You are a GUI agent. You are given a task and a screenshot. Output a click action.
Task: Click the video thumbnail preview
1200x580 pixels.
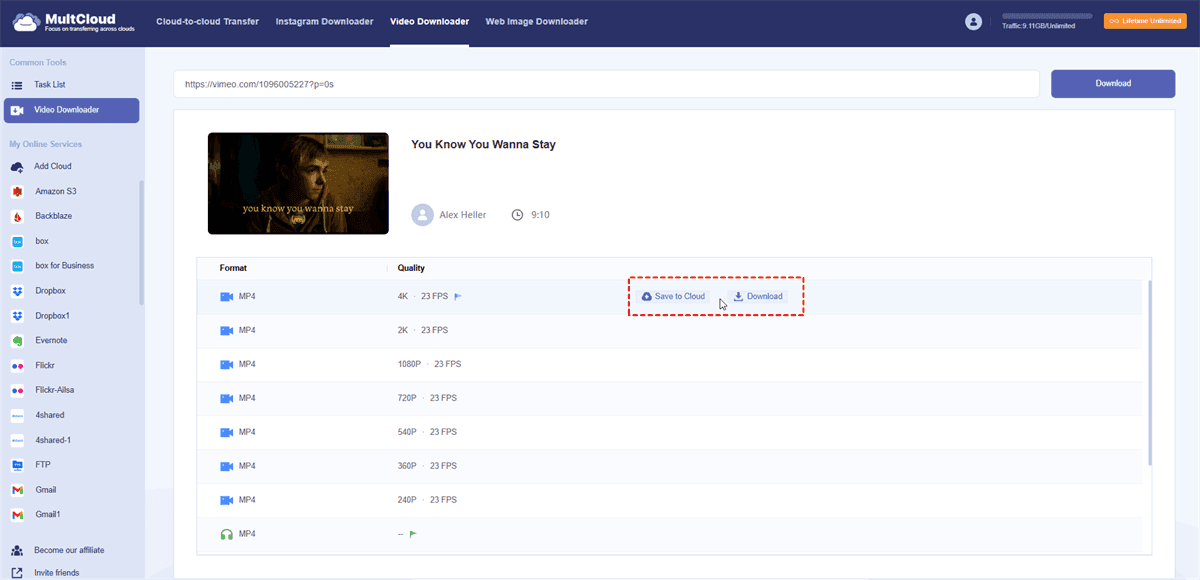[x=298, y=184]
